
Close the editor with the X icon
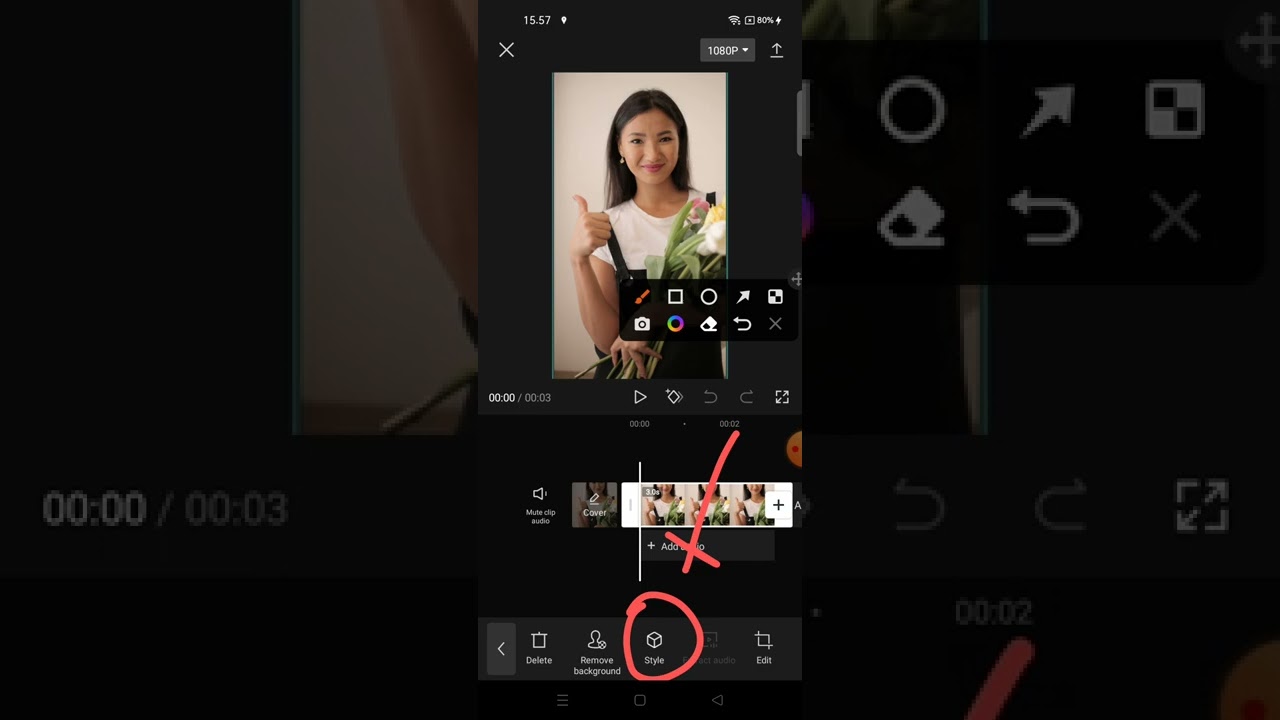coord(506,50)
